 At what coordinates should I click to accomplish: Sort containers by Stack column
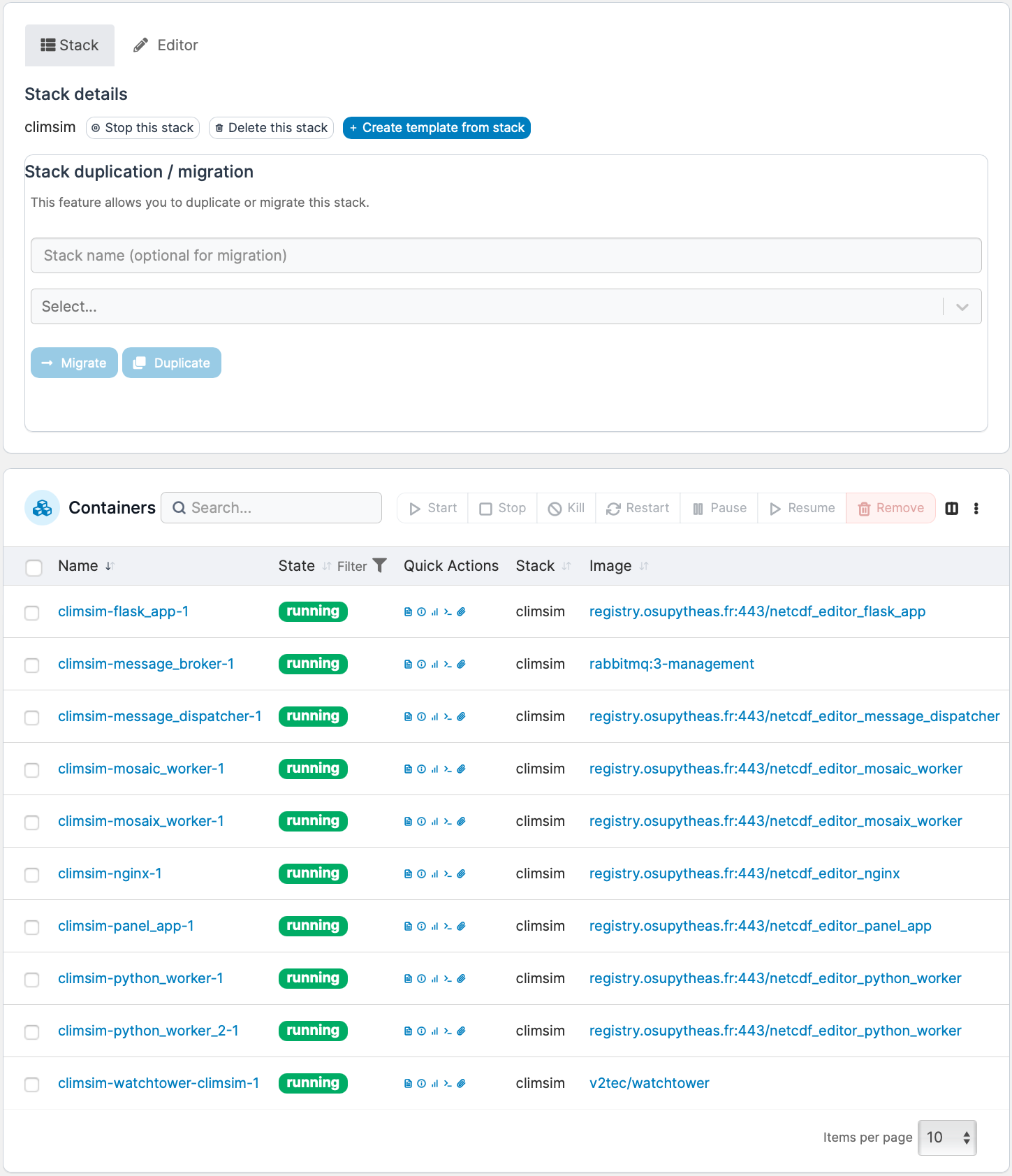click(543, 566)
